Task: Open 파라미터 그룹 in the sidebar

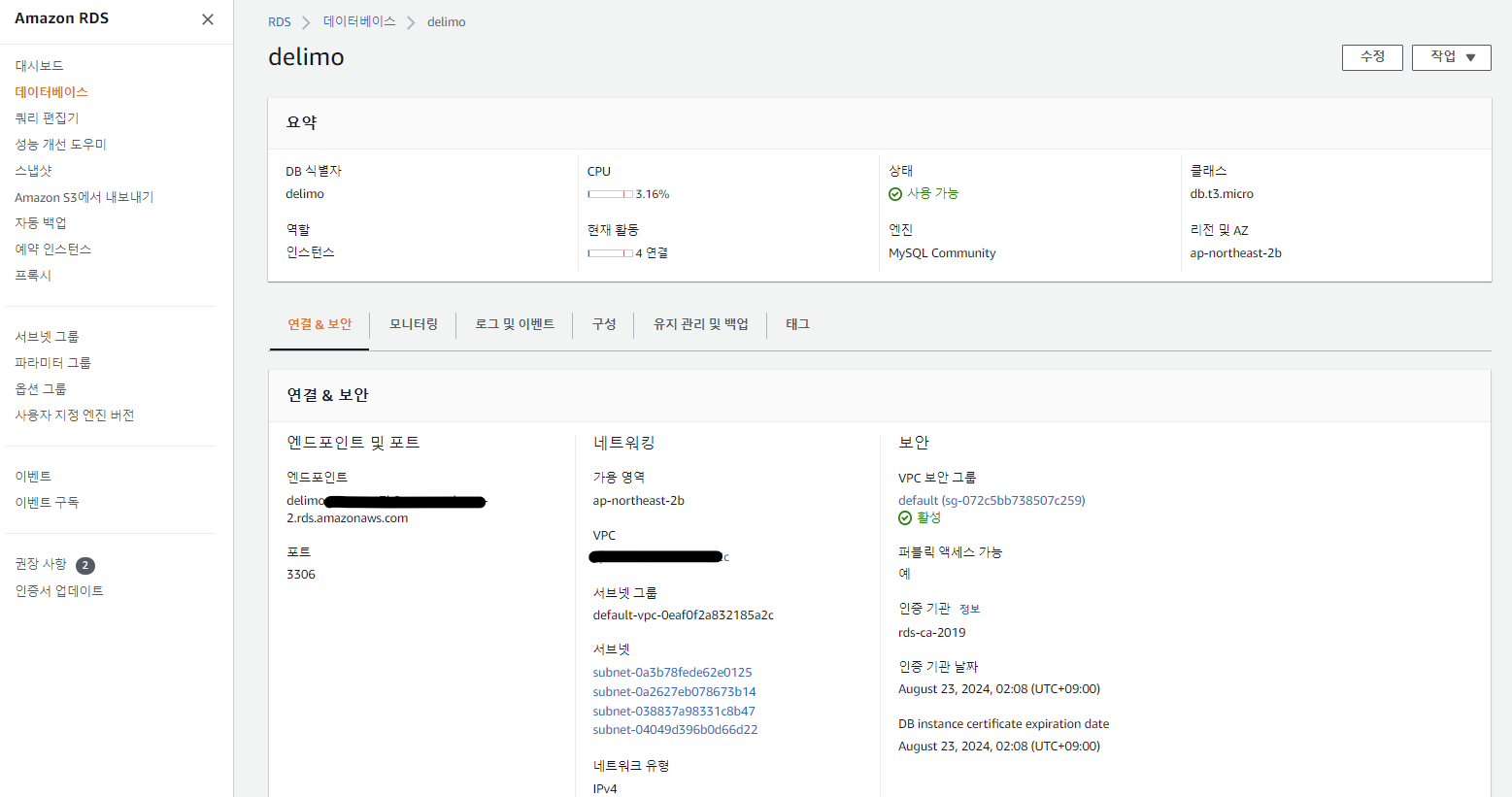Action: [x=52, y=363]
